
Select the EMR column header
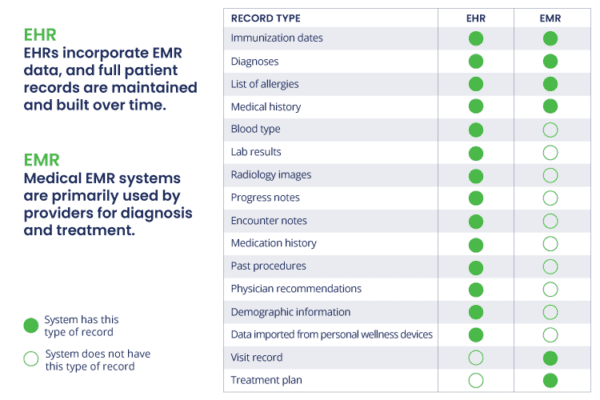pos(551,18)
